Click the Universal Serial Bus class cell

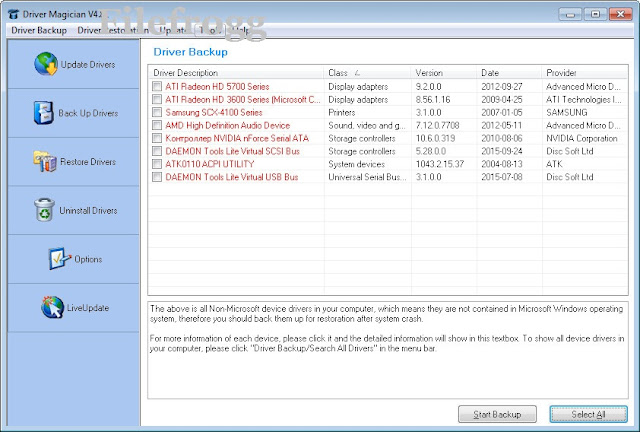click(367, 177)
